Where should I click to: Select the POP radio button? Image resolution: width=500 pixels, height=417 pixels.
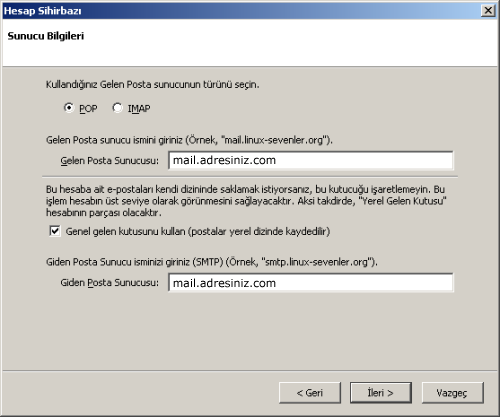pos(69,108)
